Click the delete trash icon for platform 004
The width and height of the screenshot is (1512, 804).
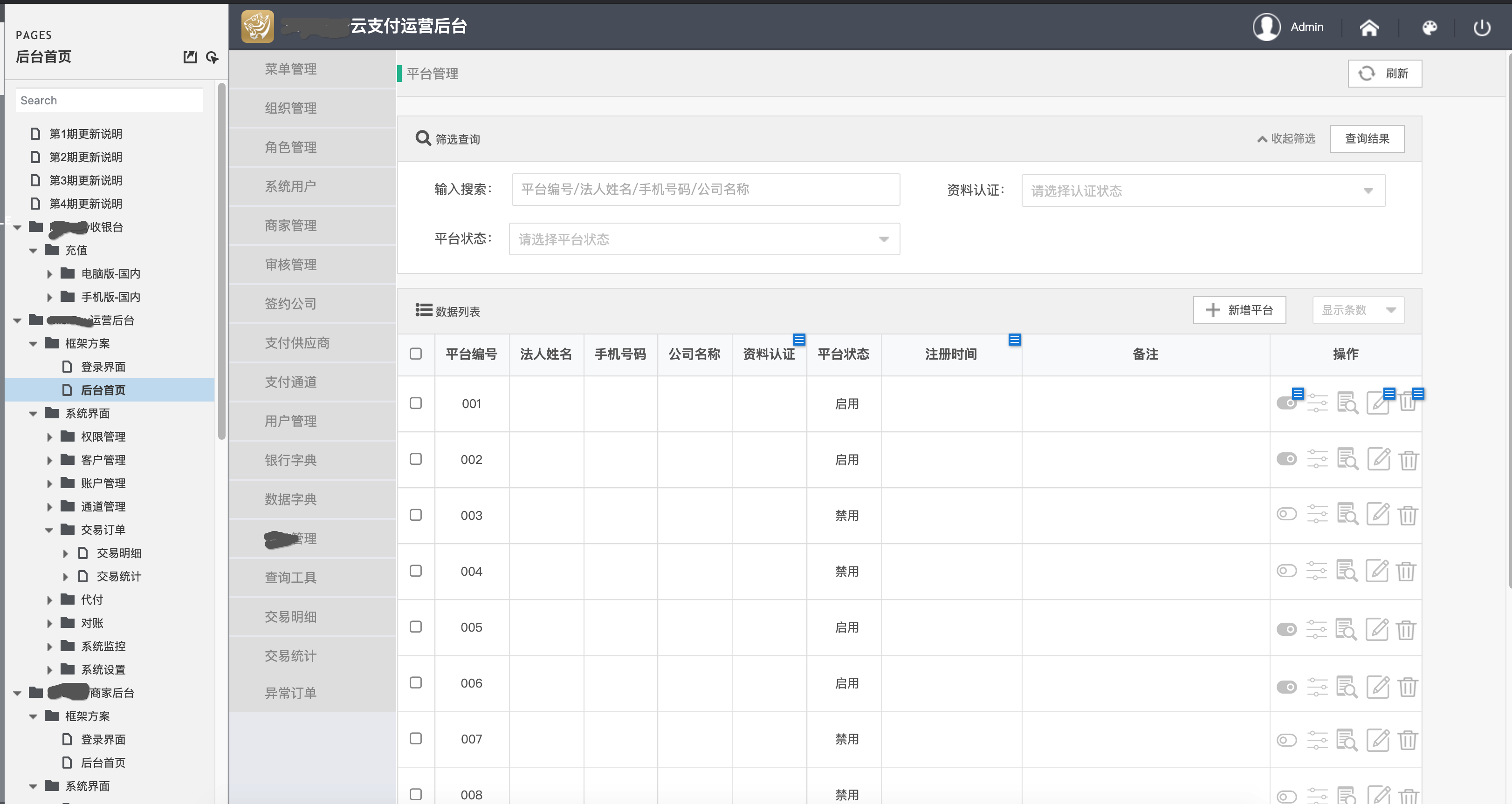1409,570
